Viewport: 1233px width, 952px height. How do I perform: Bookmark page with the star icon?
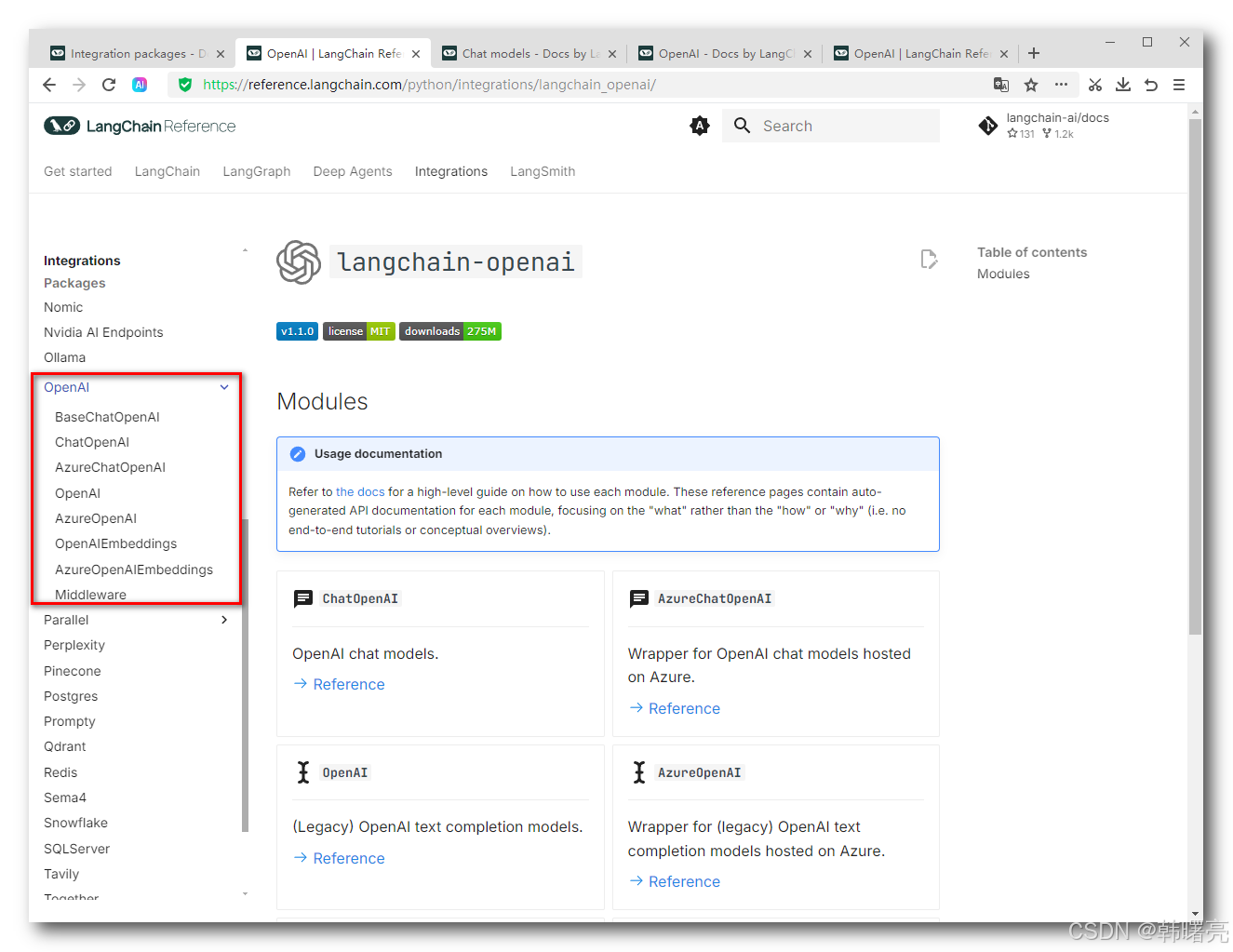(x=1031, y=85)
